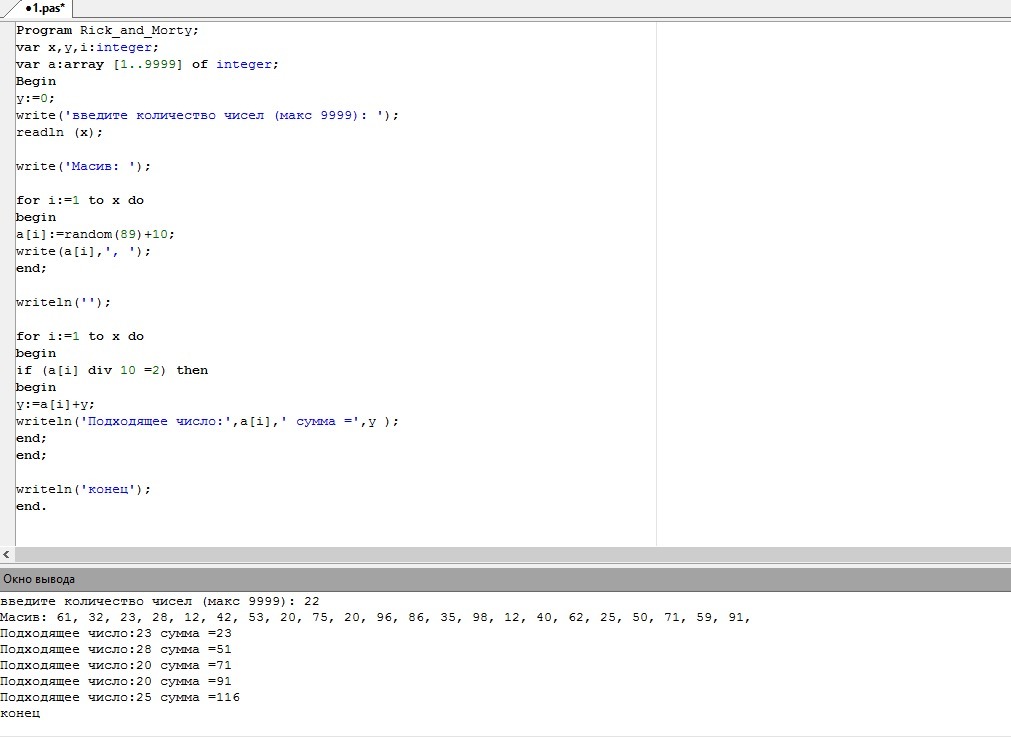1011x737 pixels.
Task: Click the scroll left arrow of editor
Action: [7, 555]
